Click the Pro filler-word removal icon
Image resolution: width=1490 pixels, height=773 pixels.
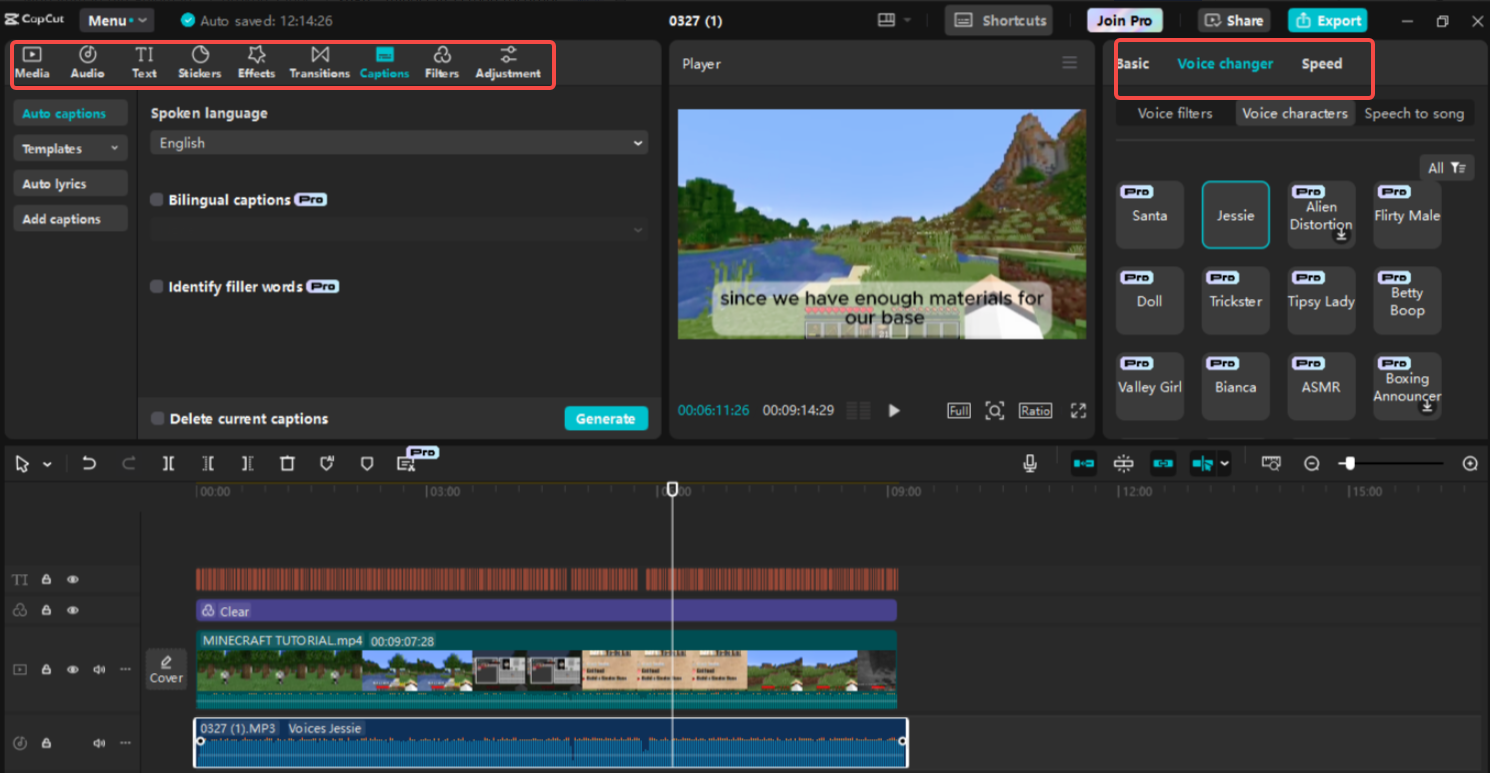coord(407,464)
